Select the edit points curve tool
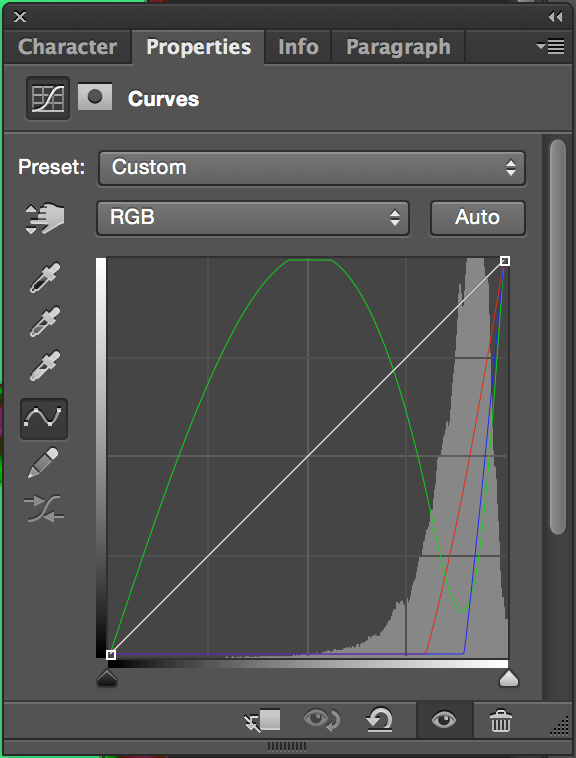Viewport: 576px width, 758px height. coord(43,419)
